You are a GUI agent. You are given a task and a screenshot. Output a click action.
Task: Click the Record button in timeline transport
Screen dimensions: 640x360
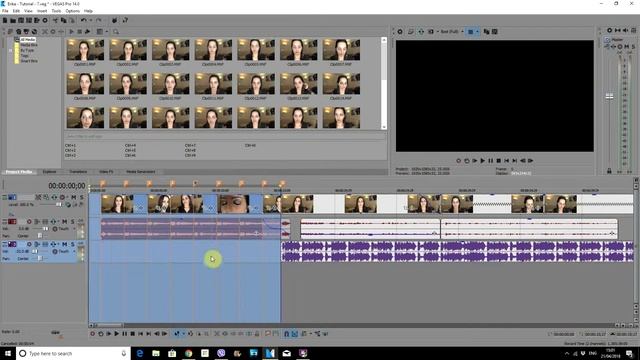(93, 334)
